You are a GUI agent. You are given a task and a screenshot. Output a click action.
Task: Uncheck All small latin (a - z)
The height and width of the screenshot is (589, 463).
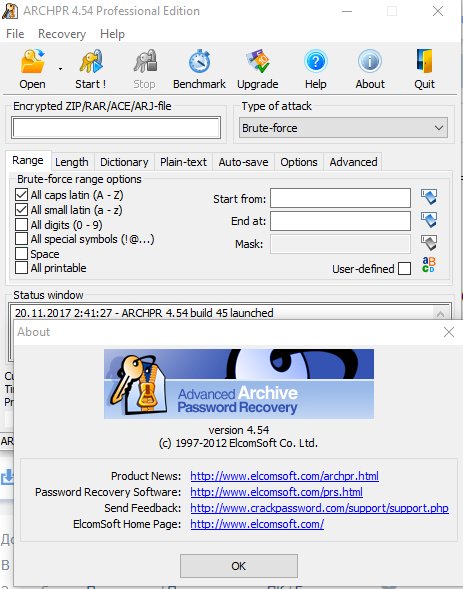point(21,210)
